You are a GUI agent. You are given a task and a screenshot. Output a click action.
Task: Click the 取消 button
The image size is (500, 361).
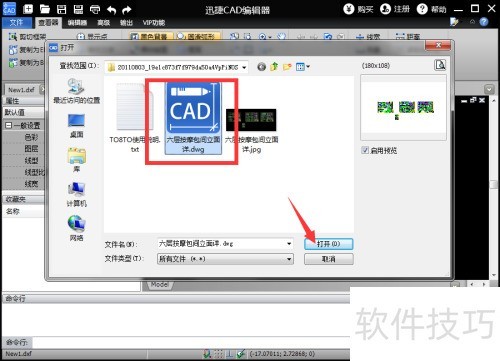328,259
